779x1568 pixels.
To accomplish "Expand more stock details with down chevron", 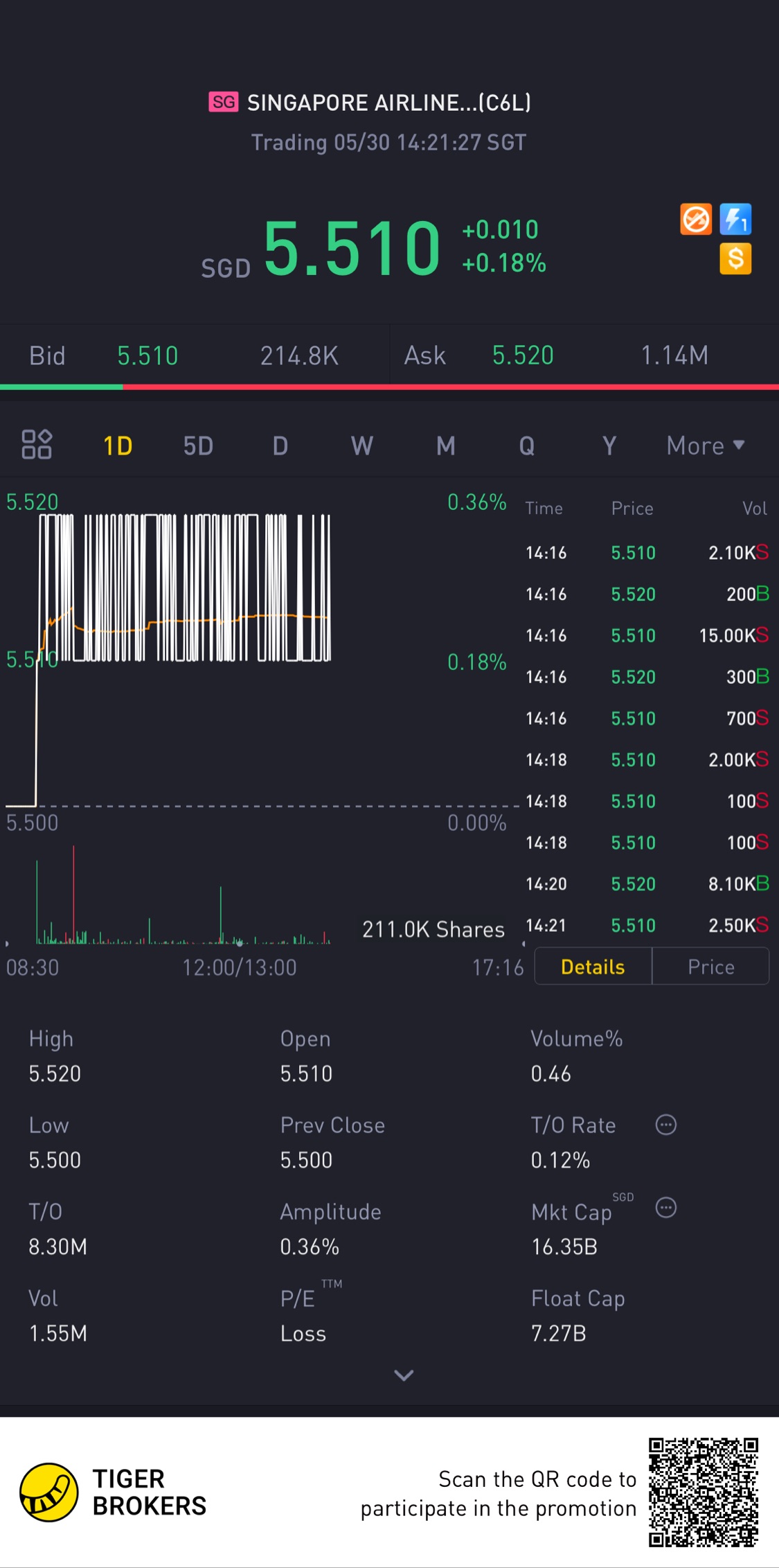I will [x=404, y=1375].
